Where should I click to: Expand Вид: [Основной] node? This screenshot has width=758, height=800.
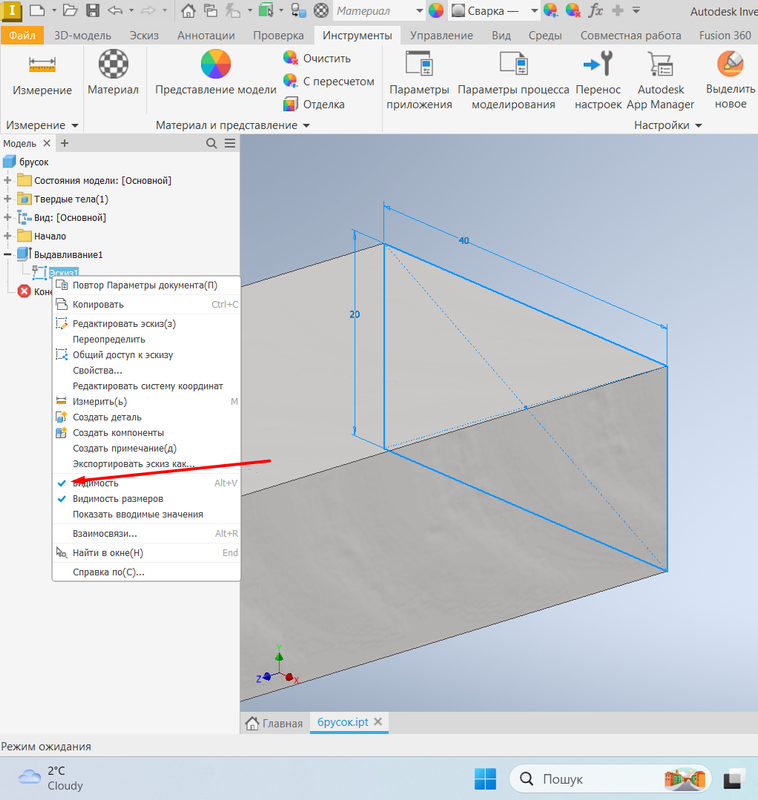tap(7, 217)
